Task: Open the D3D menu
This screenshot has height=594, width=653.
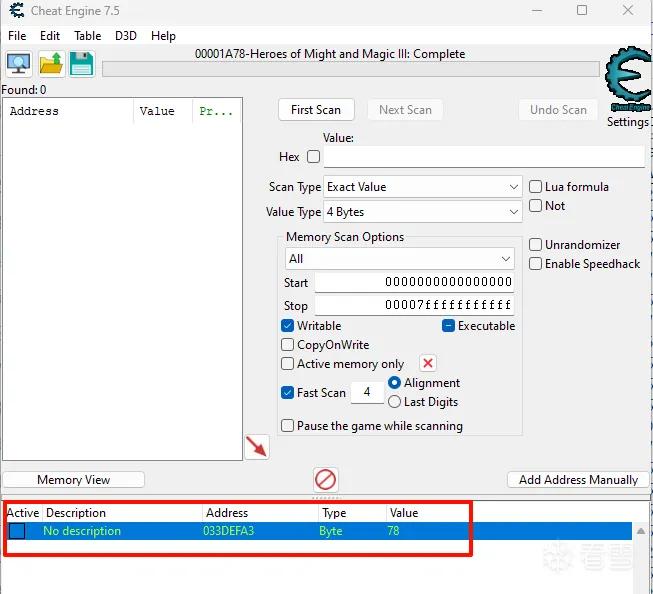Action: 126,36
